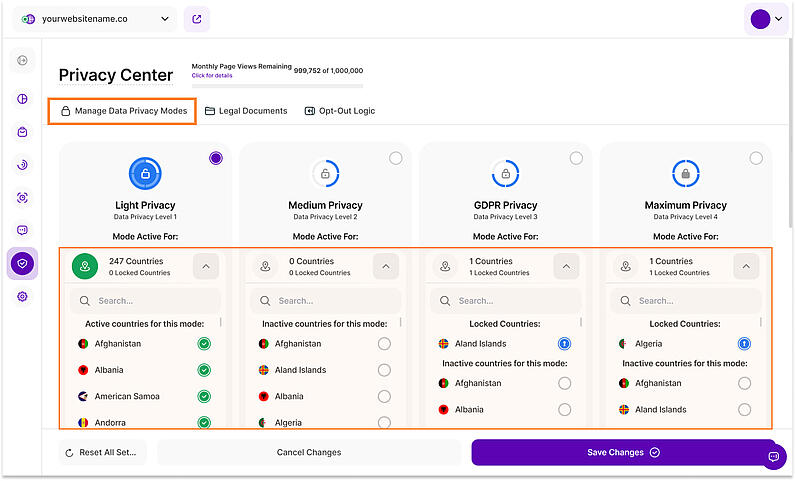The height and width of the screenshot is (481, 795).
Task: Toggle the lock on Algeria in Maximum Privacy
Action: pos(744,344)
